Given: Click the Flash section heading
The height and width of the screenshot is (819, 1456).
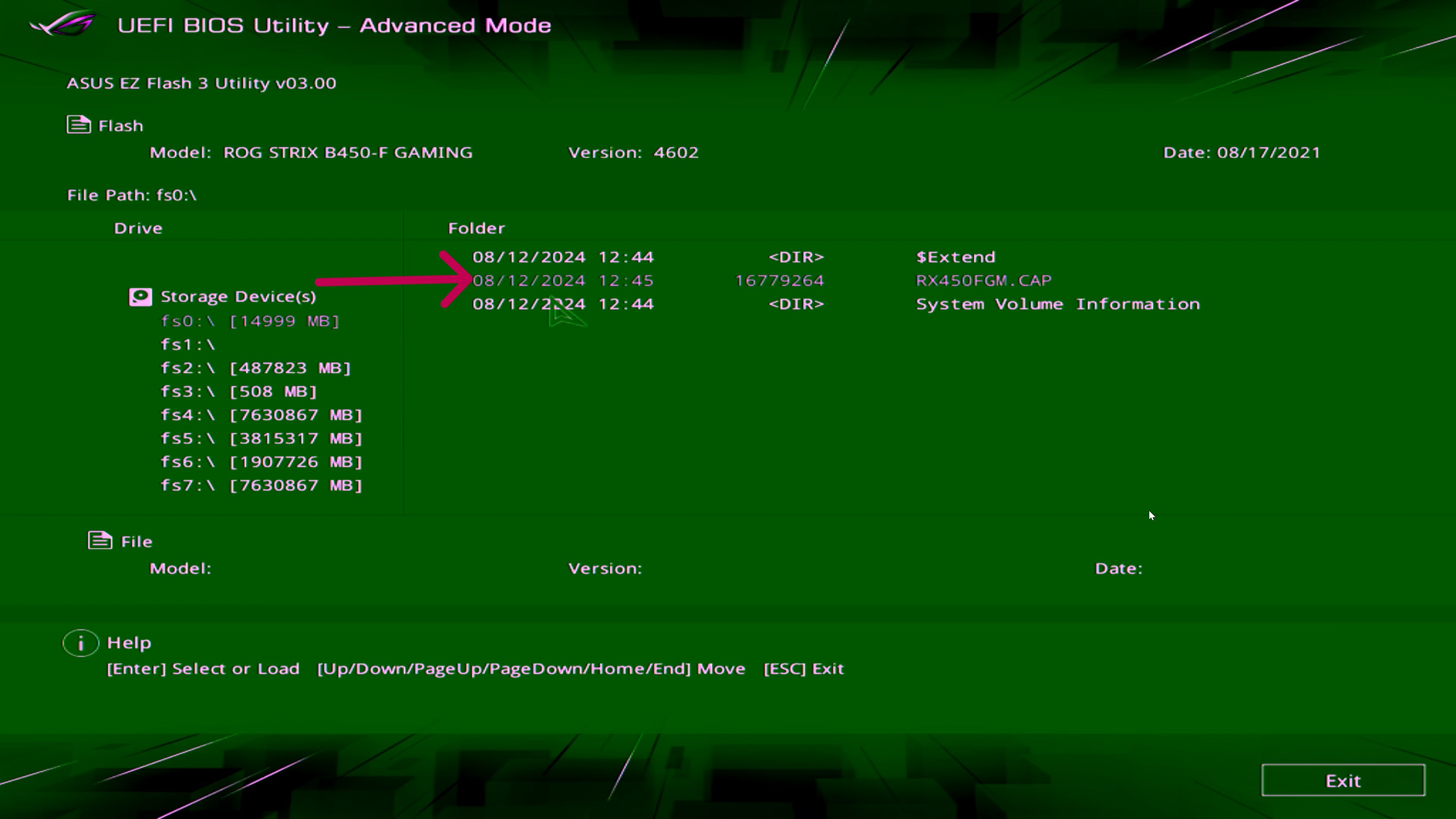Looking at the screenshot, I should click(x=121, y=126).
